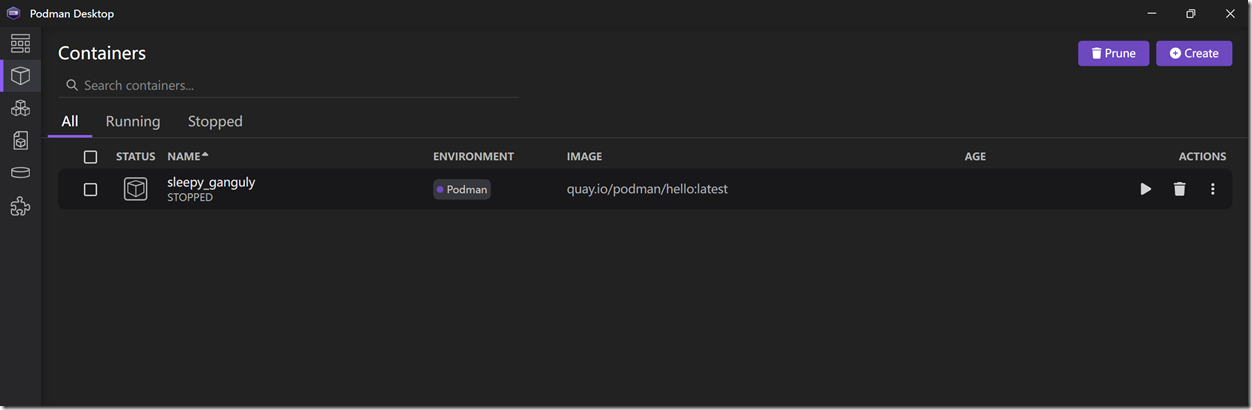Open the Containers sidebar icon

[20, 75]
